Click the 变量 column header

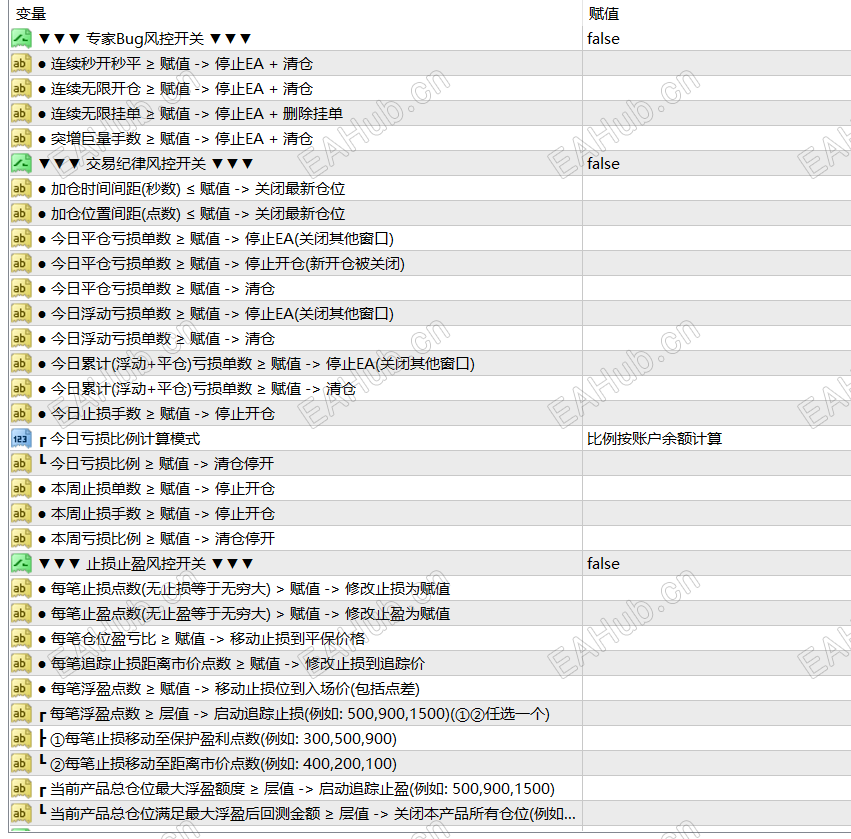[x=31, y=14]
